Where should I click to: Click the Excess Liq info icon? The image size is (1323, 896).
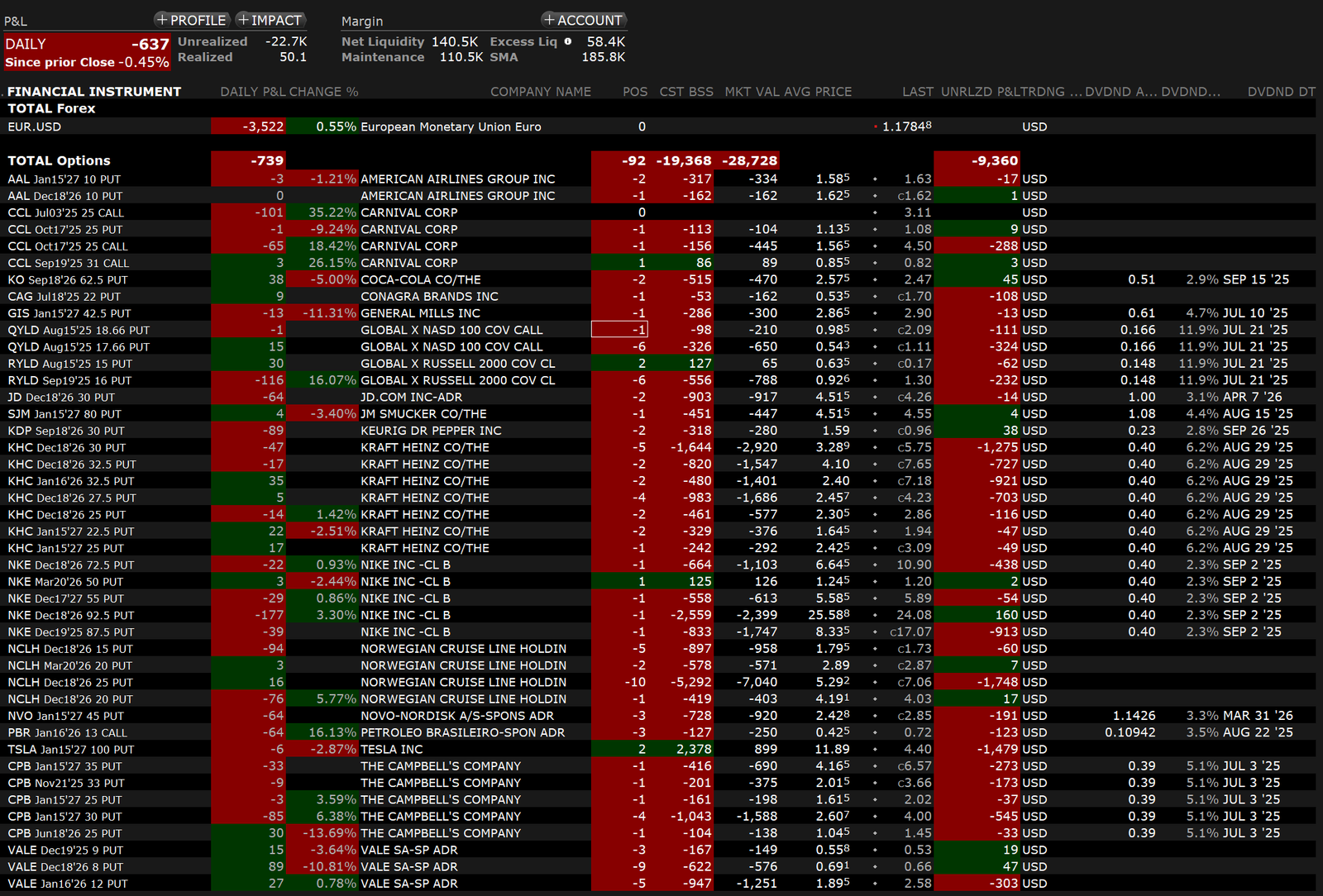pyautogui.click(x=567, y=41)
